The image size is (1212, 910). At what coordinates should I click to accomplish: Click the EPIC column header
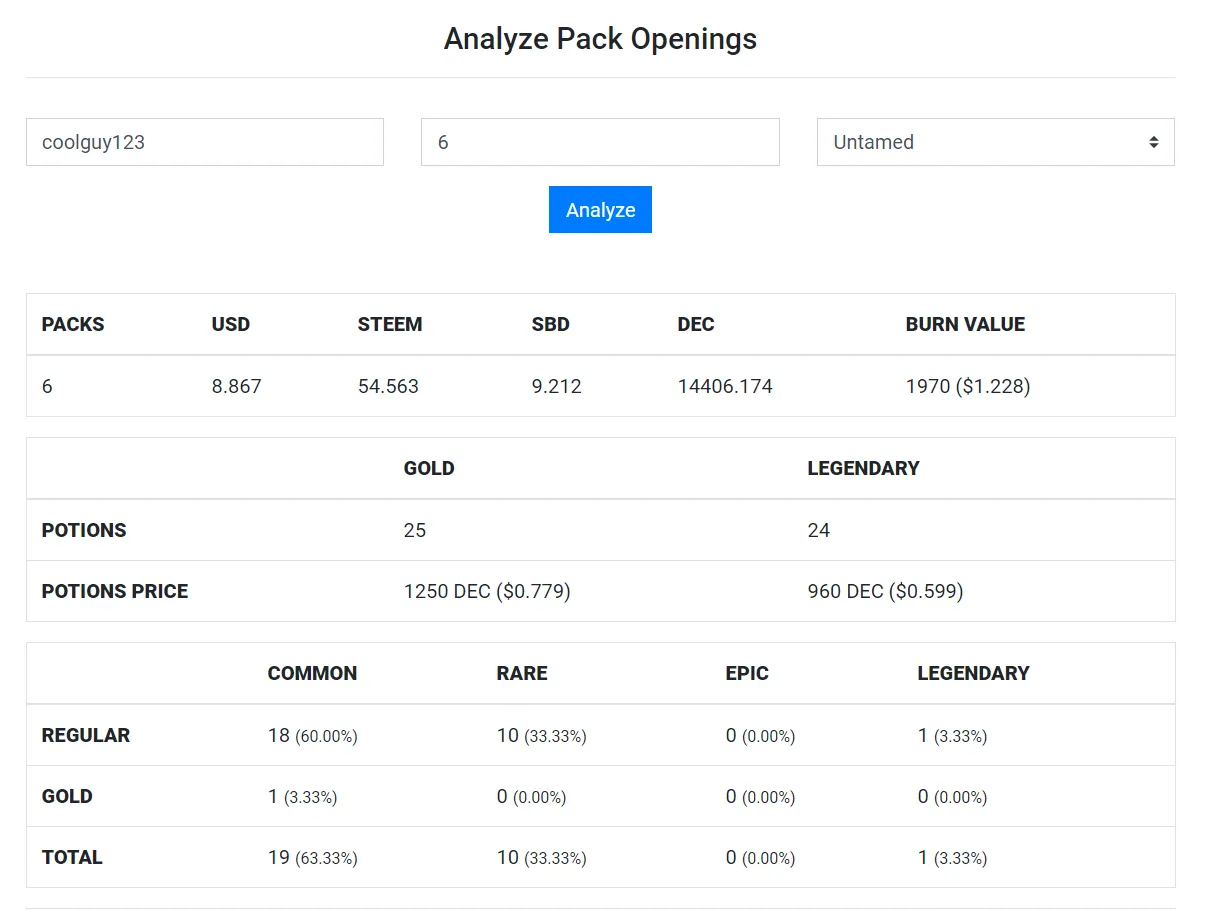pyautogui.click(x=747, y=674)
